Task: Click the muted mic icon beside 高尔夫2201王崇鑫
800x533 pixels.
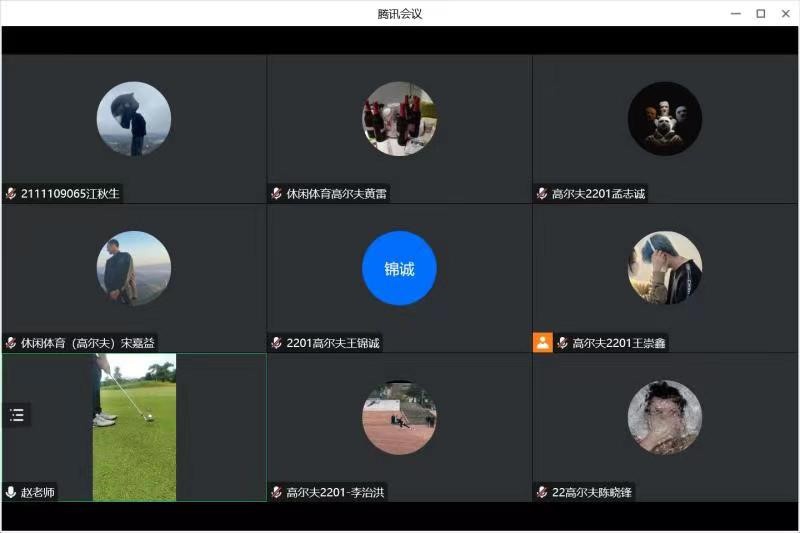Action: pos(563,343)
